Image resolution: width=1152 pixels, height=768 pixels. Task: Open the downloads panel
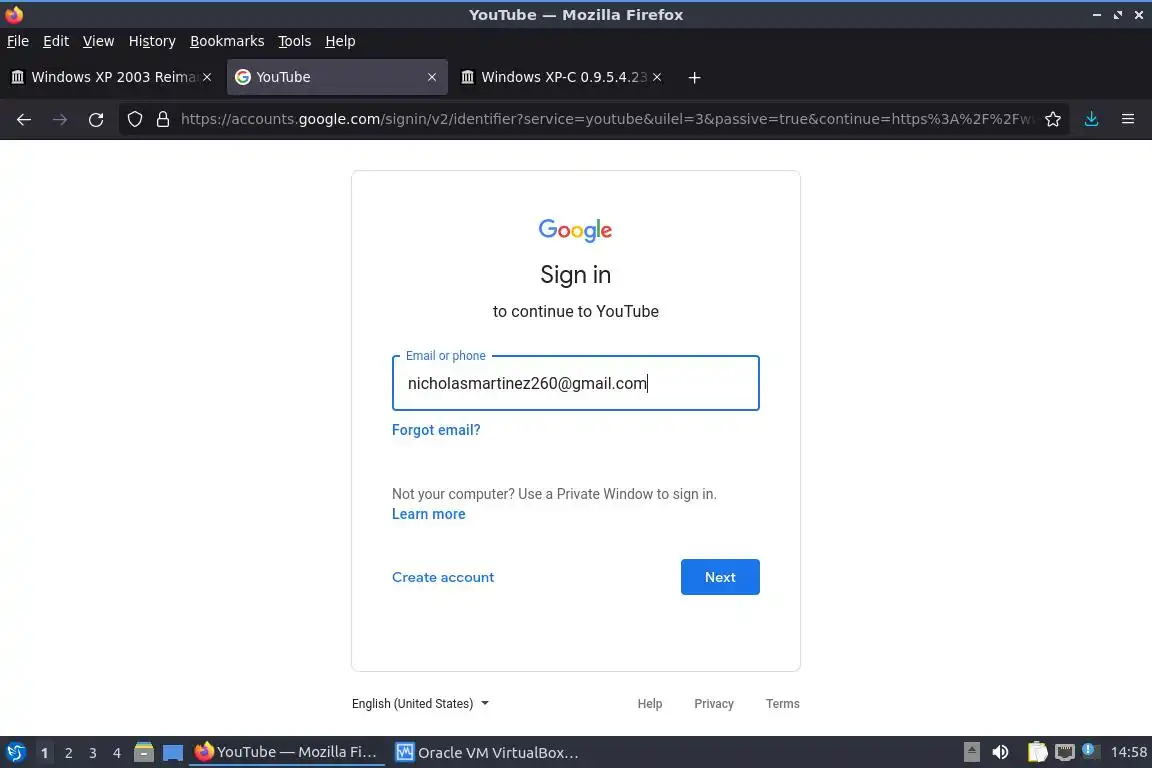[1092, 119]
